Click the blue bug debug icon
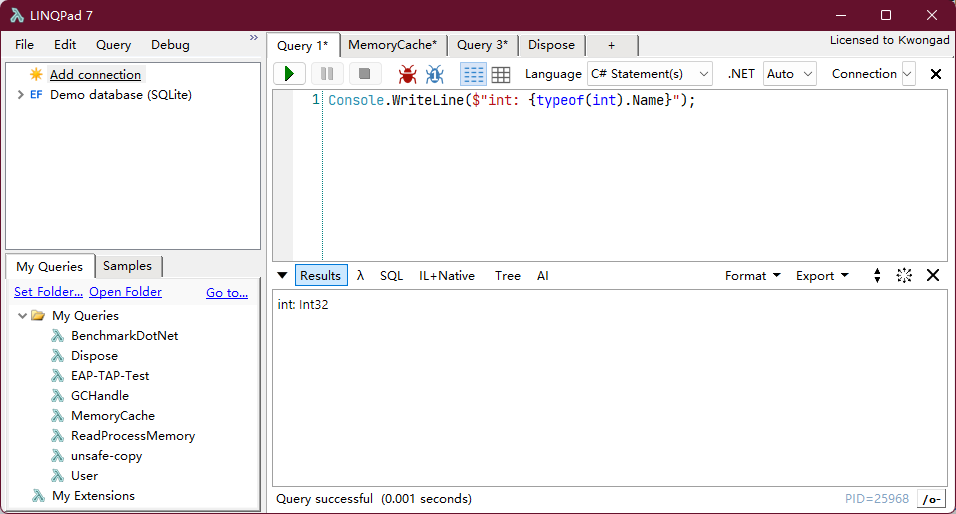 coord(435,74)
